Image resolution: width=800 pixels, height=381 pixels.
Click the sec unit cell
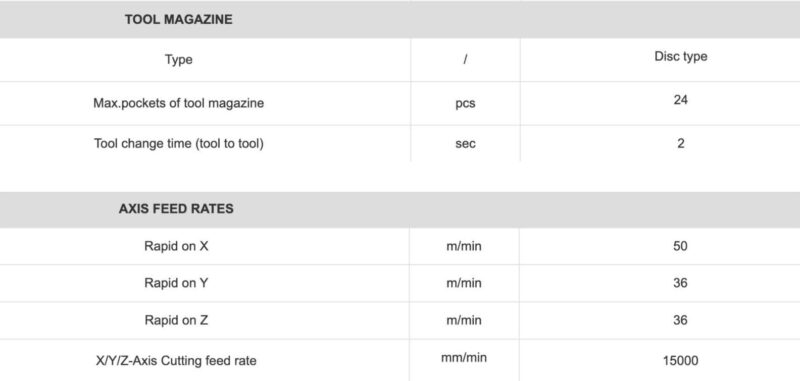pyautogui.click(x=465, y=144)
